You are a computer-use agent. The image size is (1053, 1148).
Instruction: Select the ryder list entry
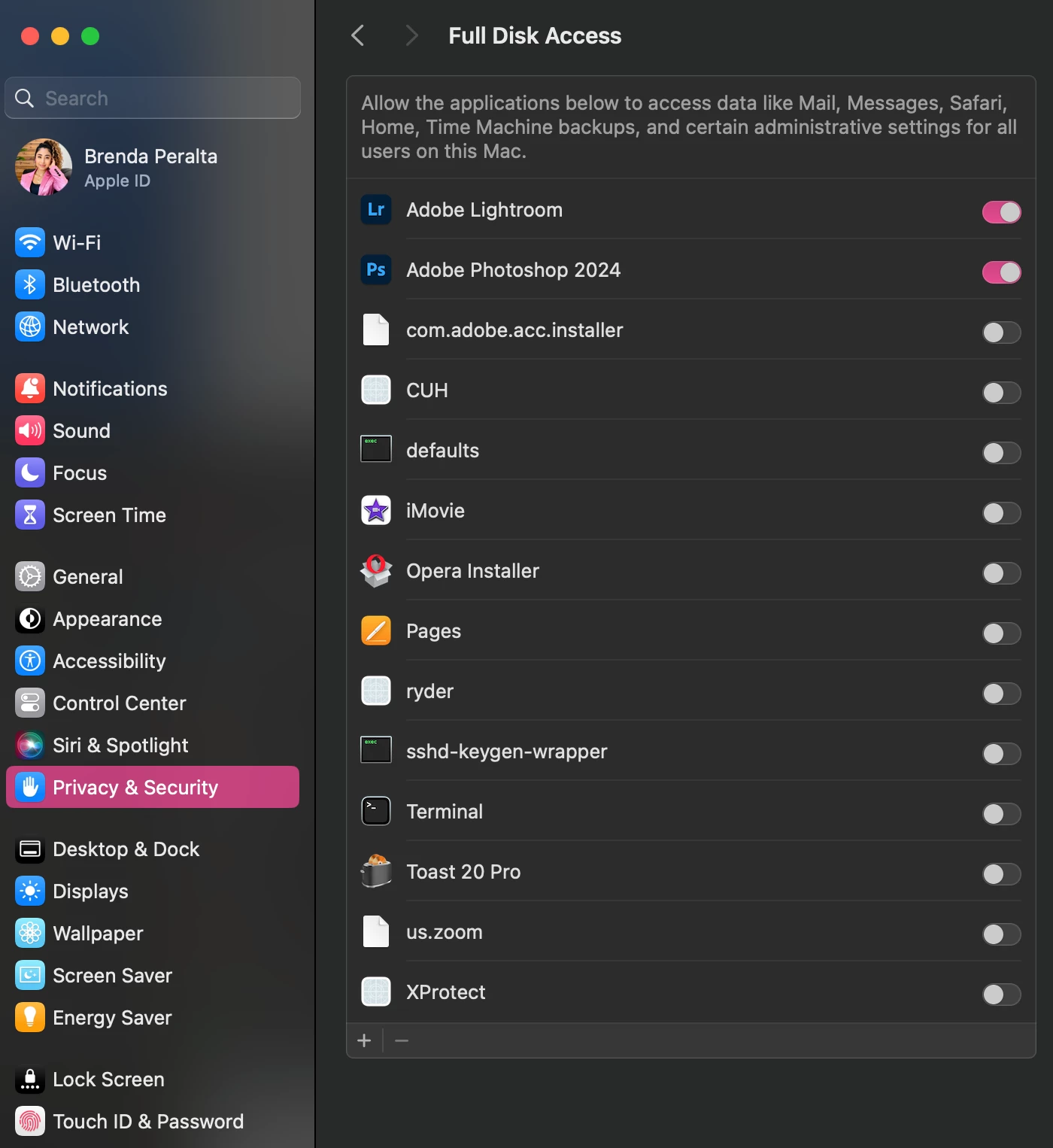(x=690, y=691)
